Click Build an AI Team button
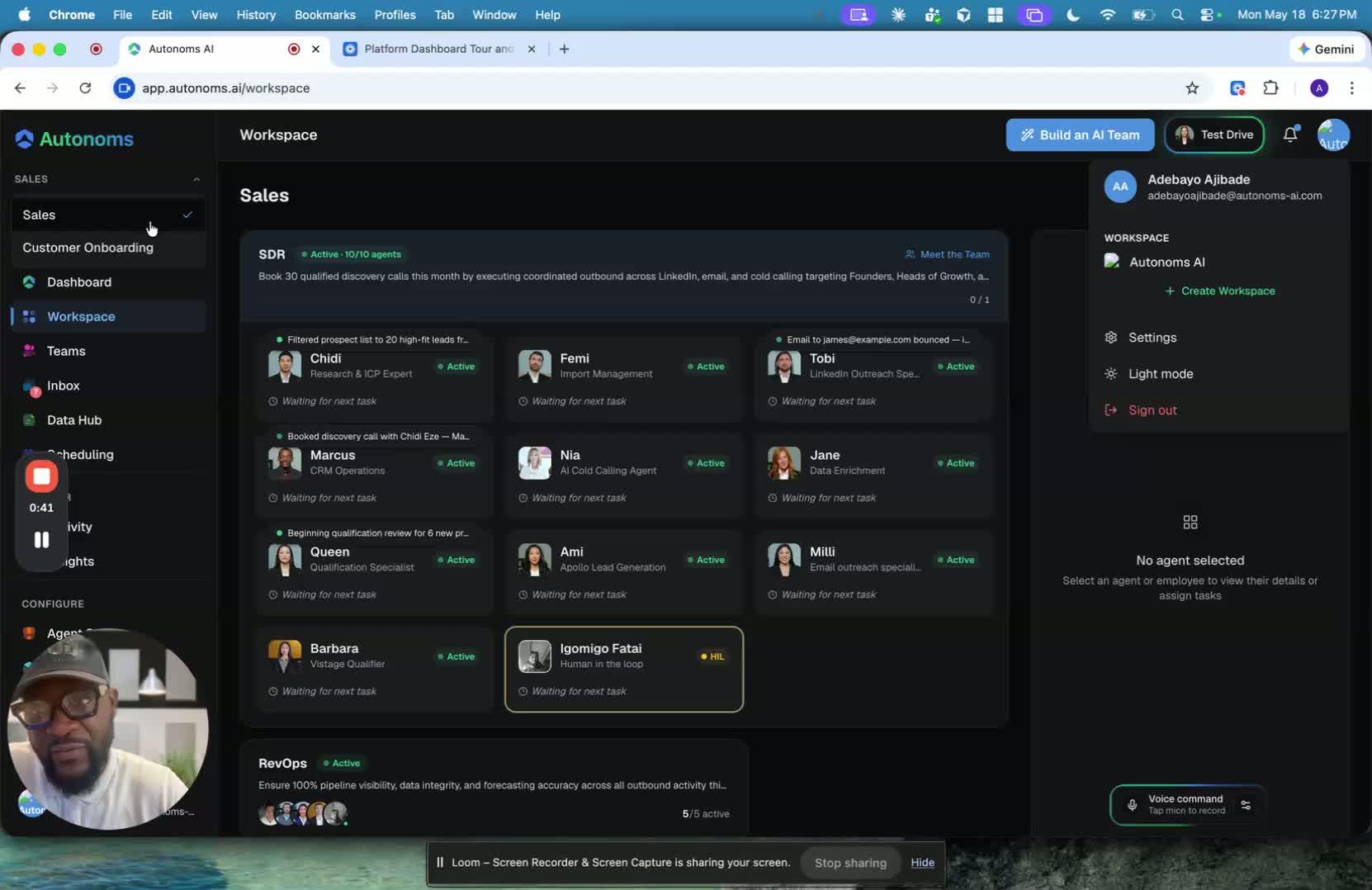Viewport: 1372px width, 890px height. click(1080, 135)
